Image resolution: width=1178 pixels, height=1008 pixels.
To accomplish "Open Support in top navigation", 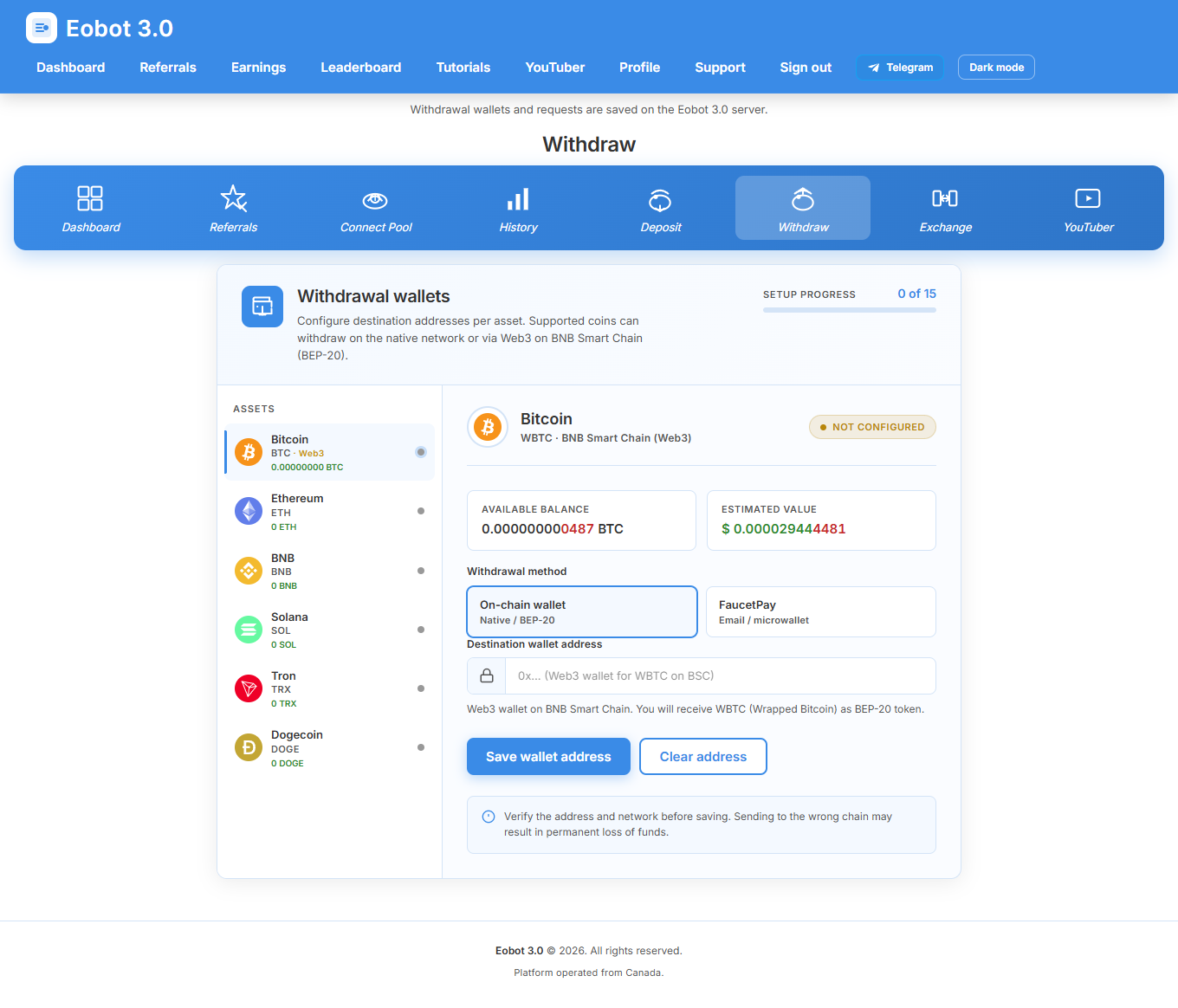I will pyautogui.click(x=720, y=68).
